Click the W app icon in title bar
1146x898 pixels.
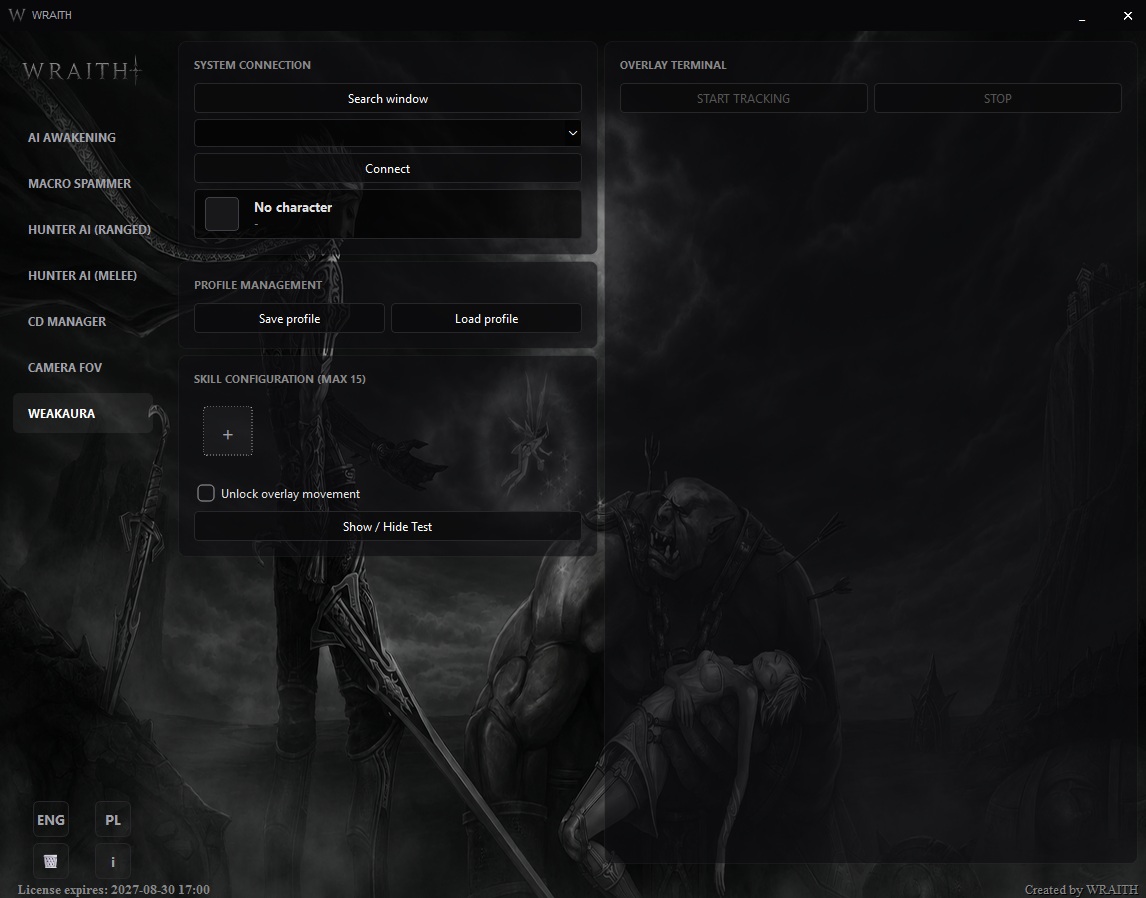tap(16, 15)
